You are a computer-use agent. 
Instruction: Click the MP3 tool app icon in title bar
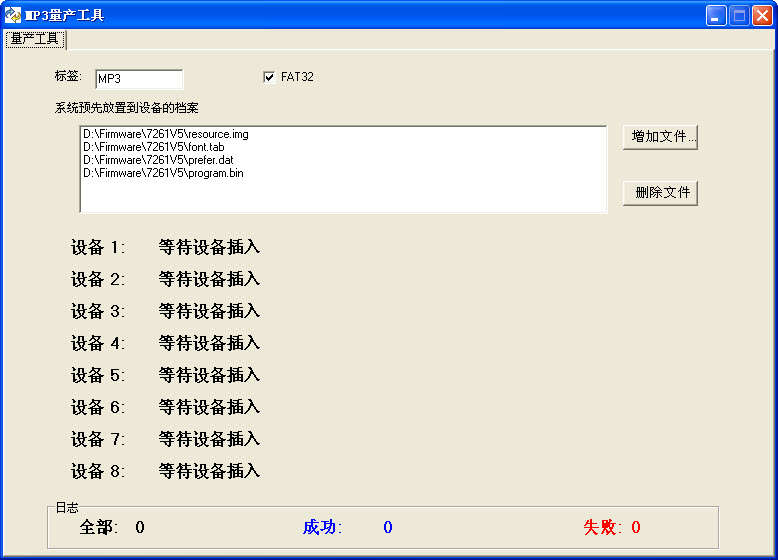point(13,15)
